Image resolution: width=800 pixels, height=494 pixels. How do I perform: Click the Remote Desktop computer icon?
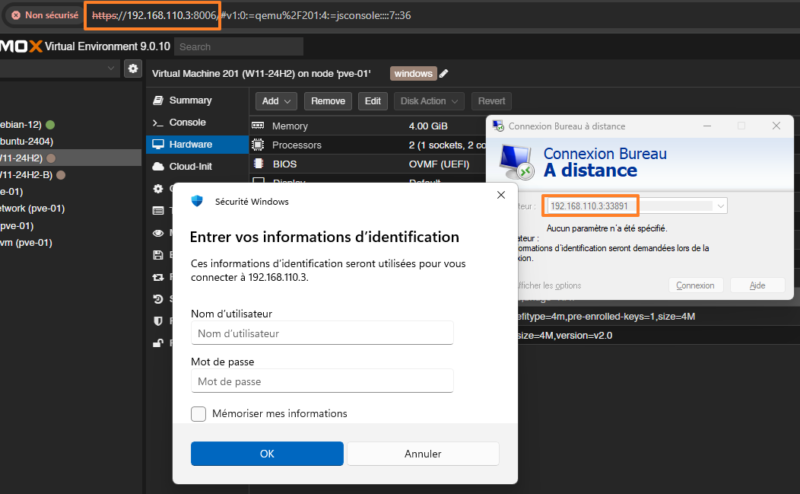516,162
